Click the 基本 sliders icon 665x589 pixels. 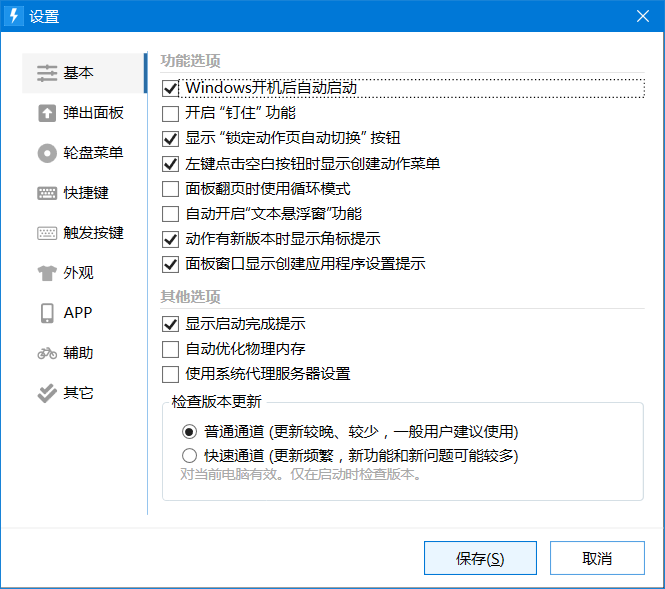click(x=47, y=73)
